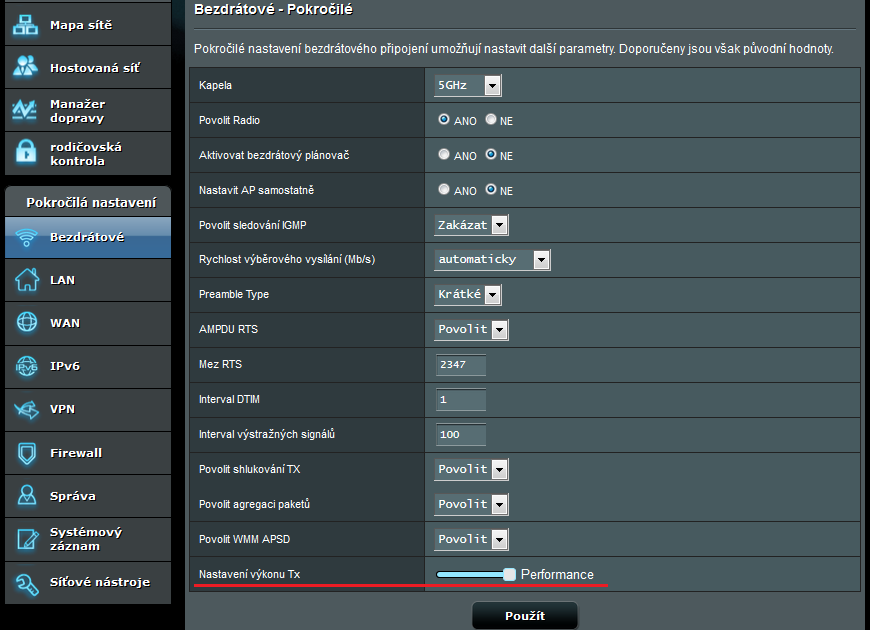The height and width of the screenshot is (630, 870).
Task: Open the WAN globe icon
Action: (x=26, y=323)
